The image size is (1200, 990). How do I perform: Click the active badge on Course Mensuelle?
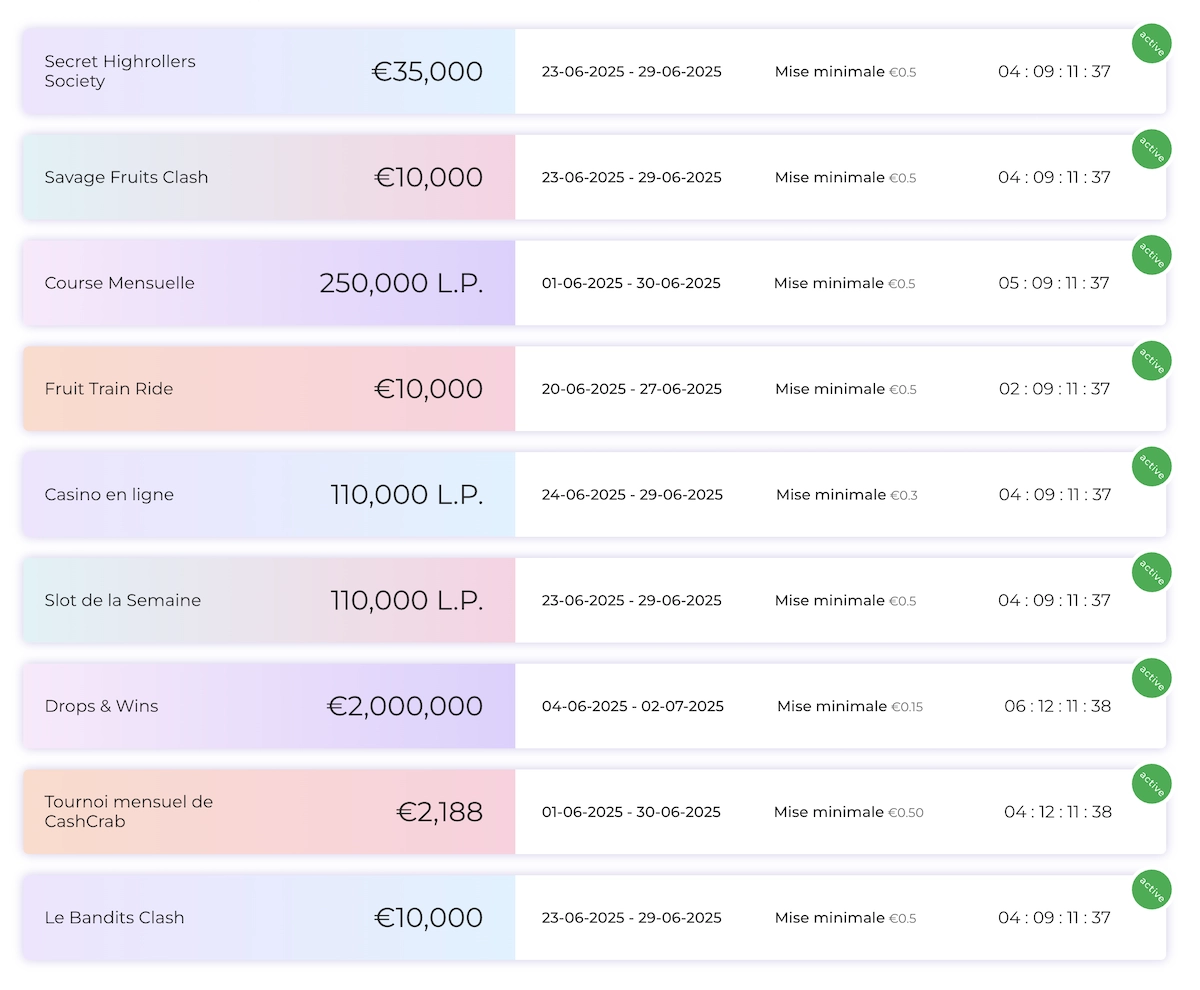(1151, 256)
